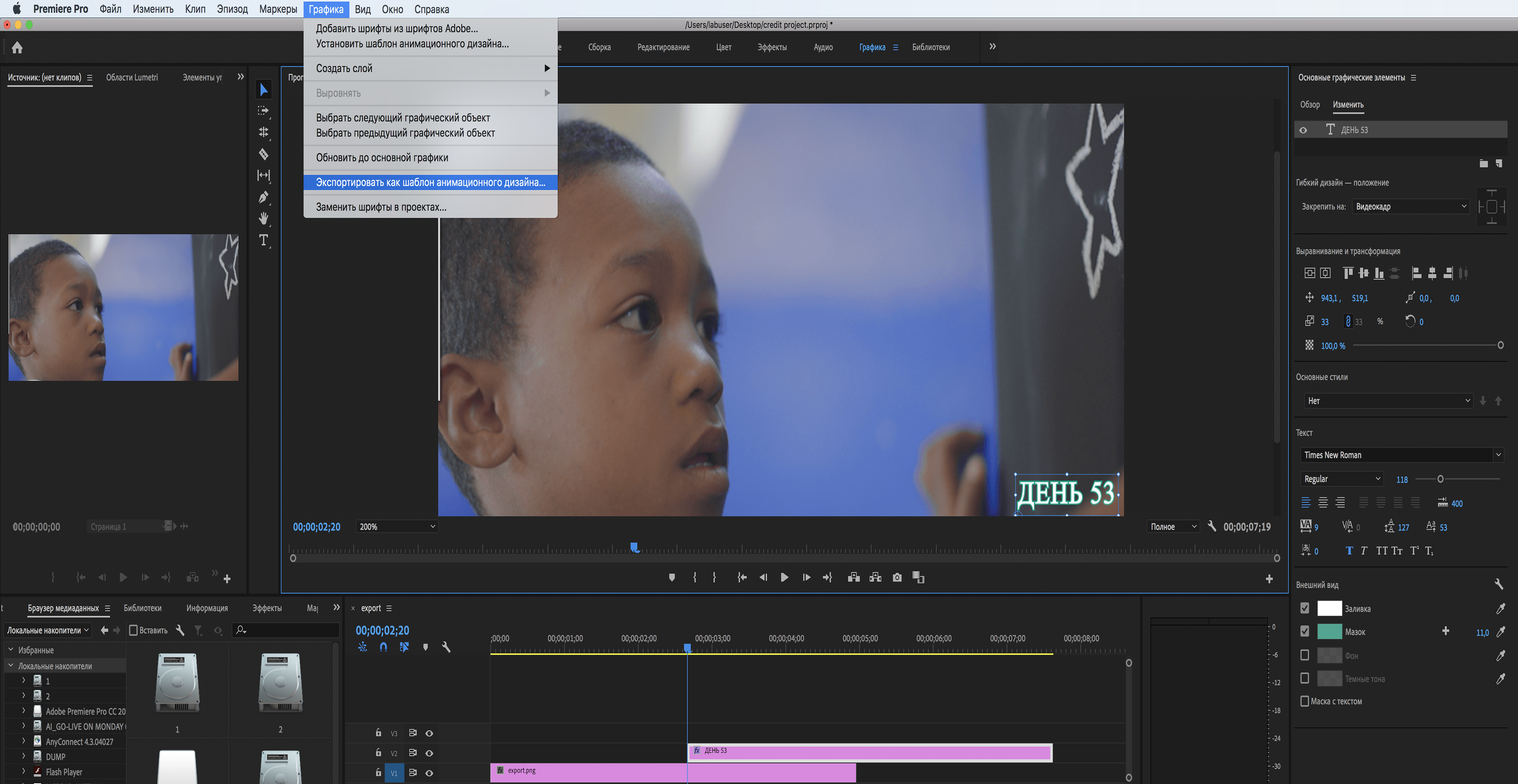
Task: Select the Pen tool
Action: [263, 197]
